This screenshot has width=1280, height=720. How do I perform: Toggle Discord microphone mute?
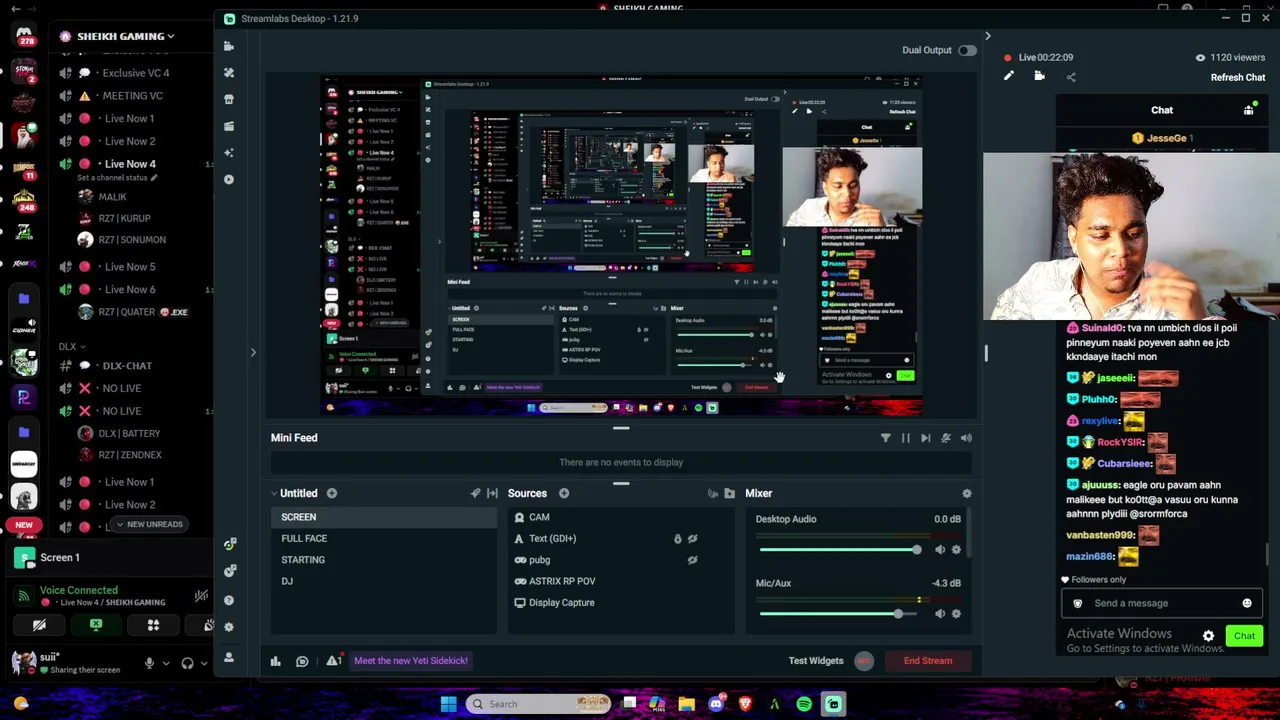149,663
